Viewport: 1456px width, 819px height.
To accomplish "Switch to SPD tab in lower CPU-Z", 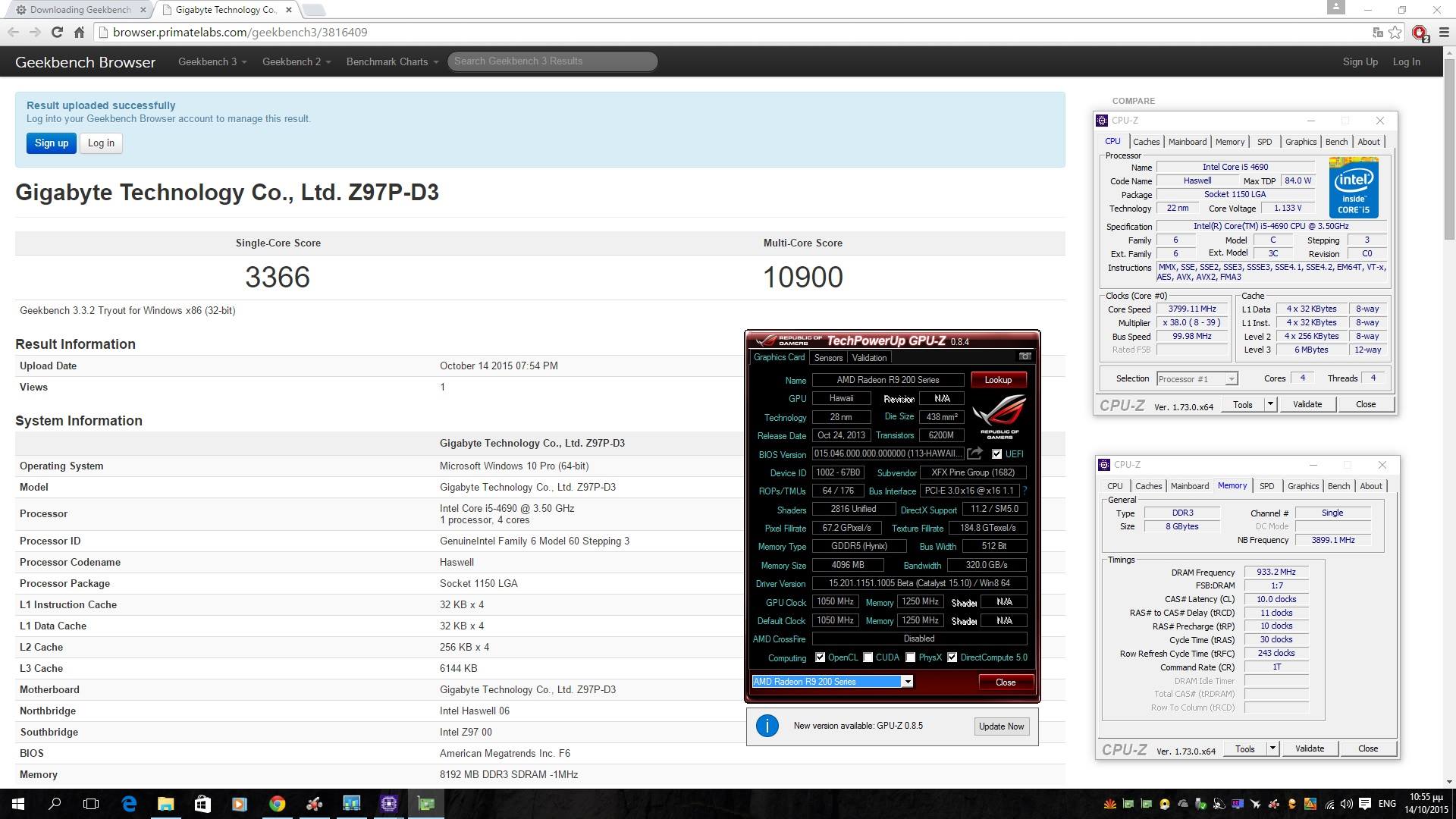I will click(1266, 486).
